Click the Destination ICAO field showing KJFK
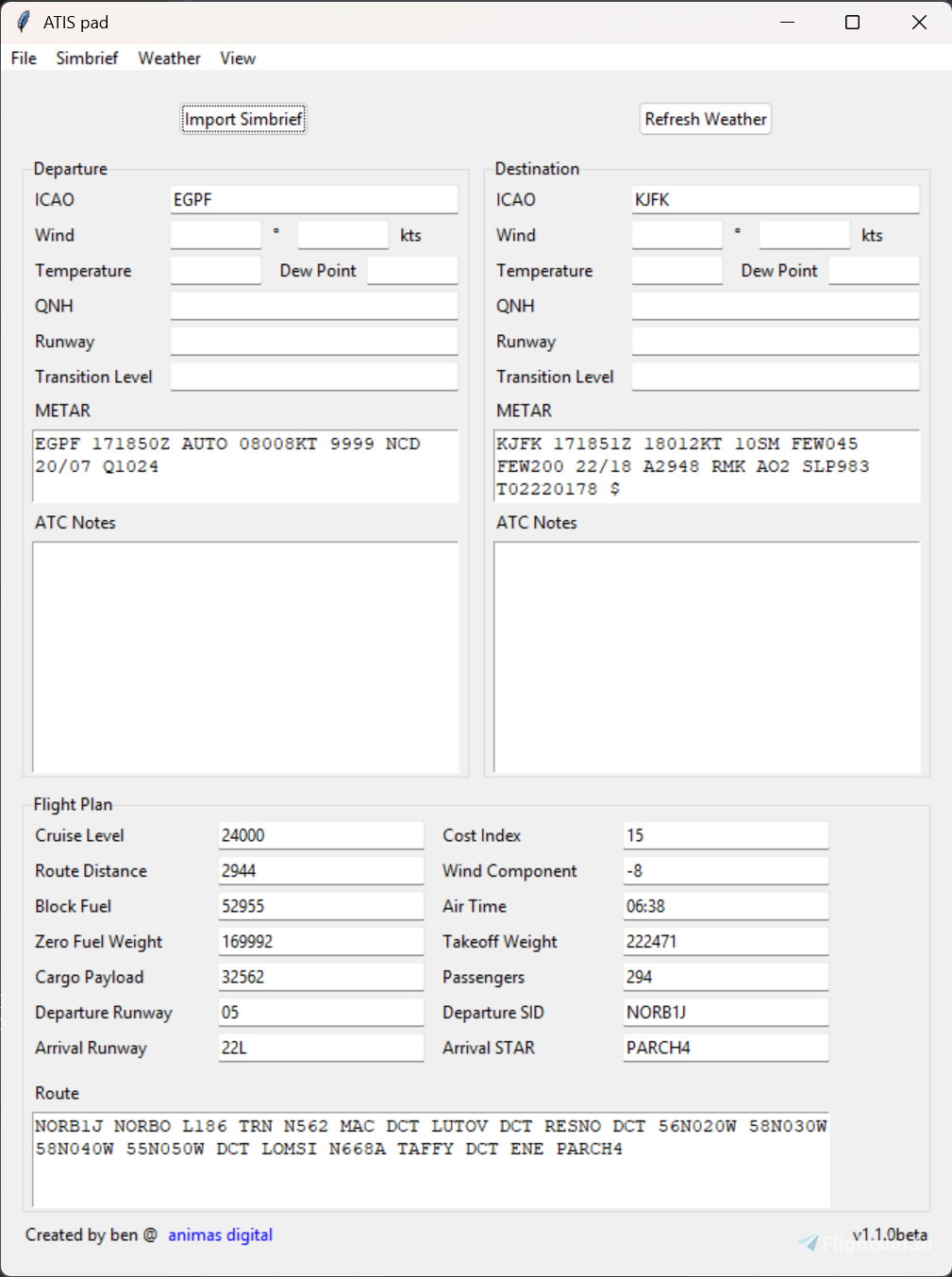Viewport: 952px width, 1277px height. click(x=775, y=199)
